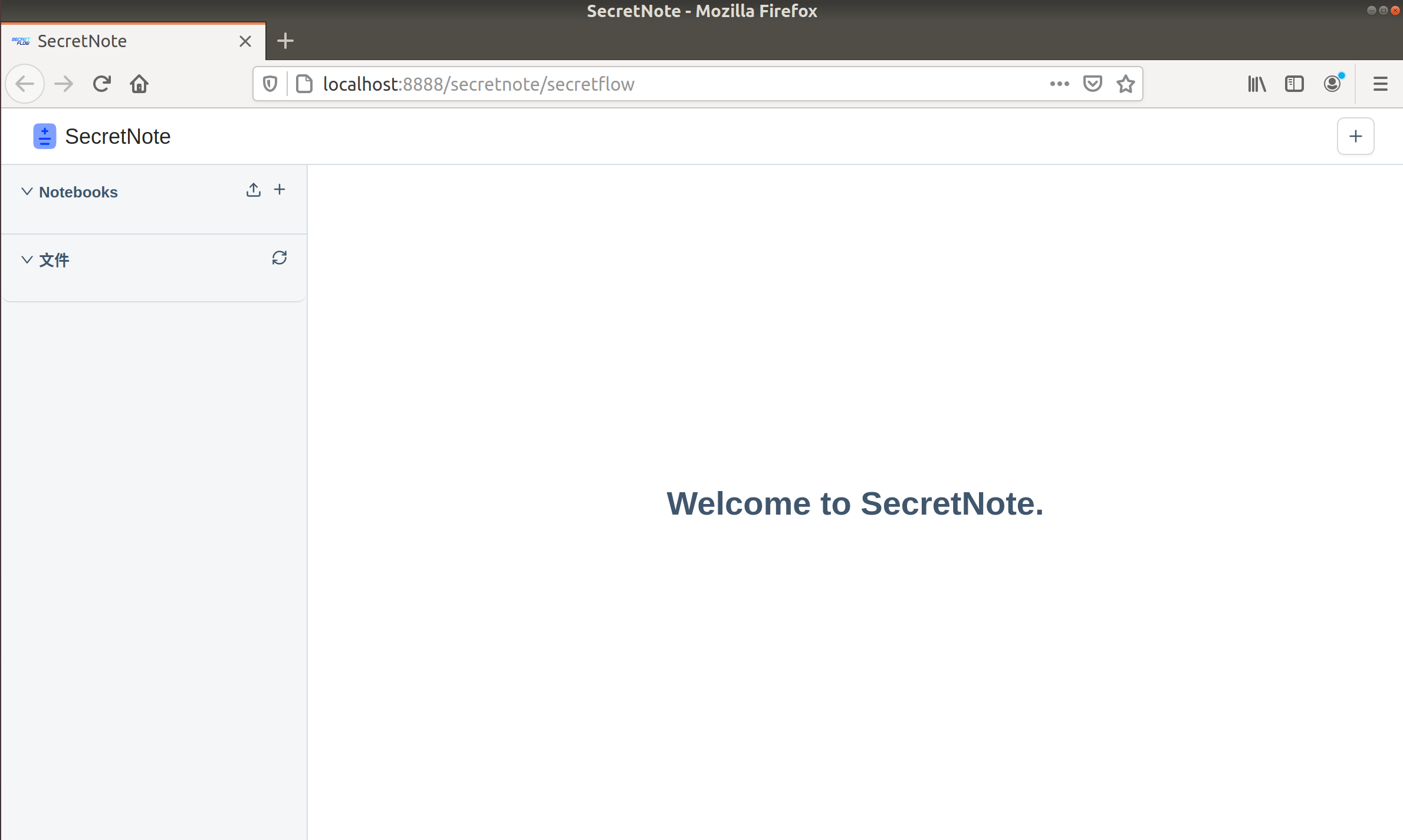Bookmark this page with star icon

(1125, 84)
